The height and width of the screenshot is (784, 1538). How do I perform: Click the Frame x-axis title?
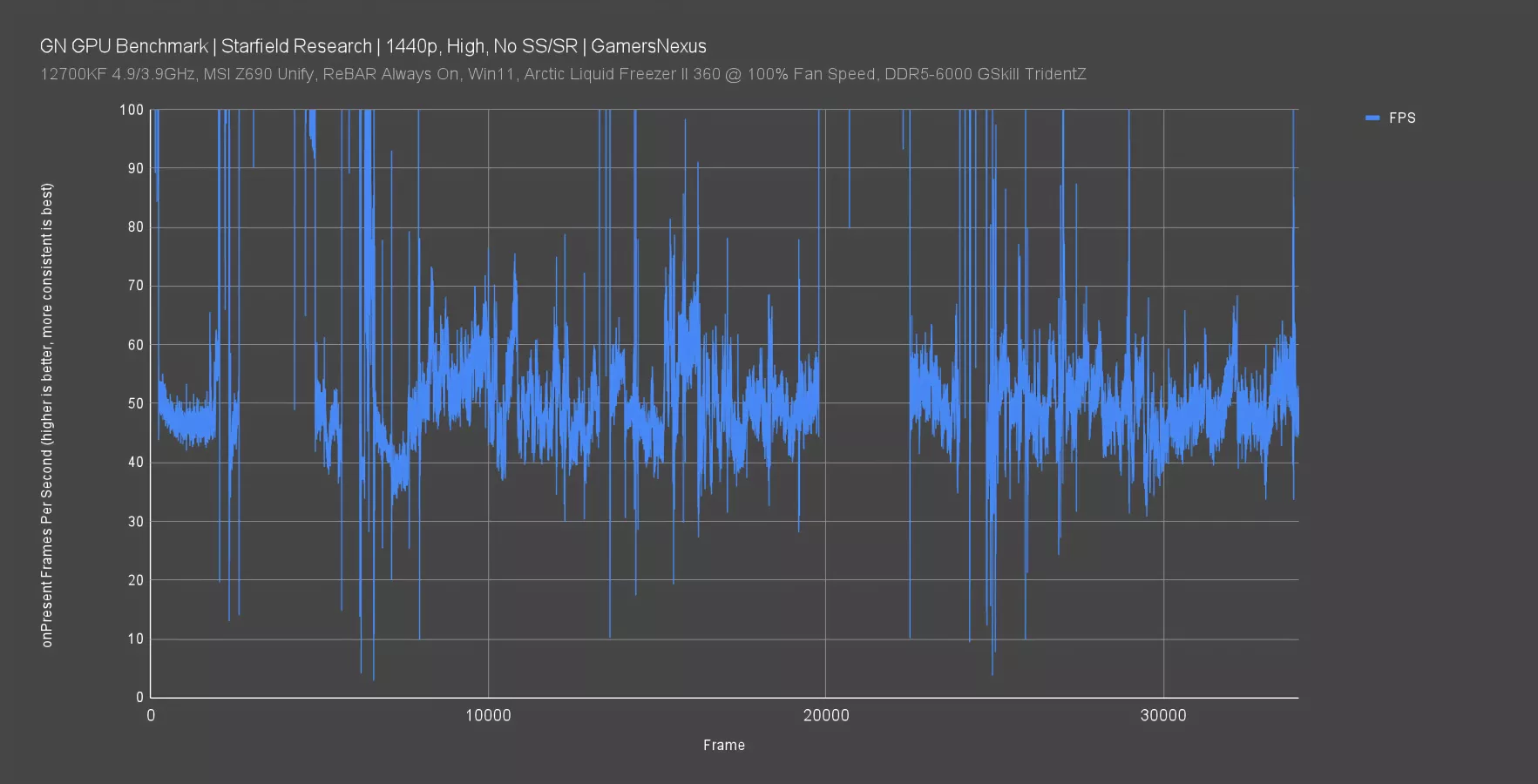coord(724,745)
